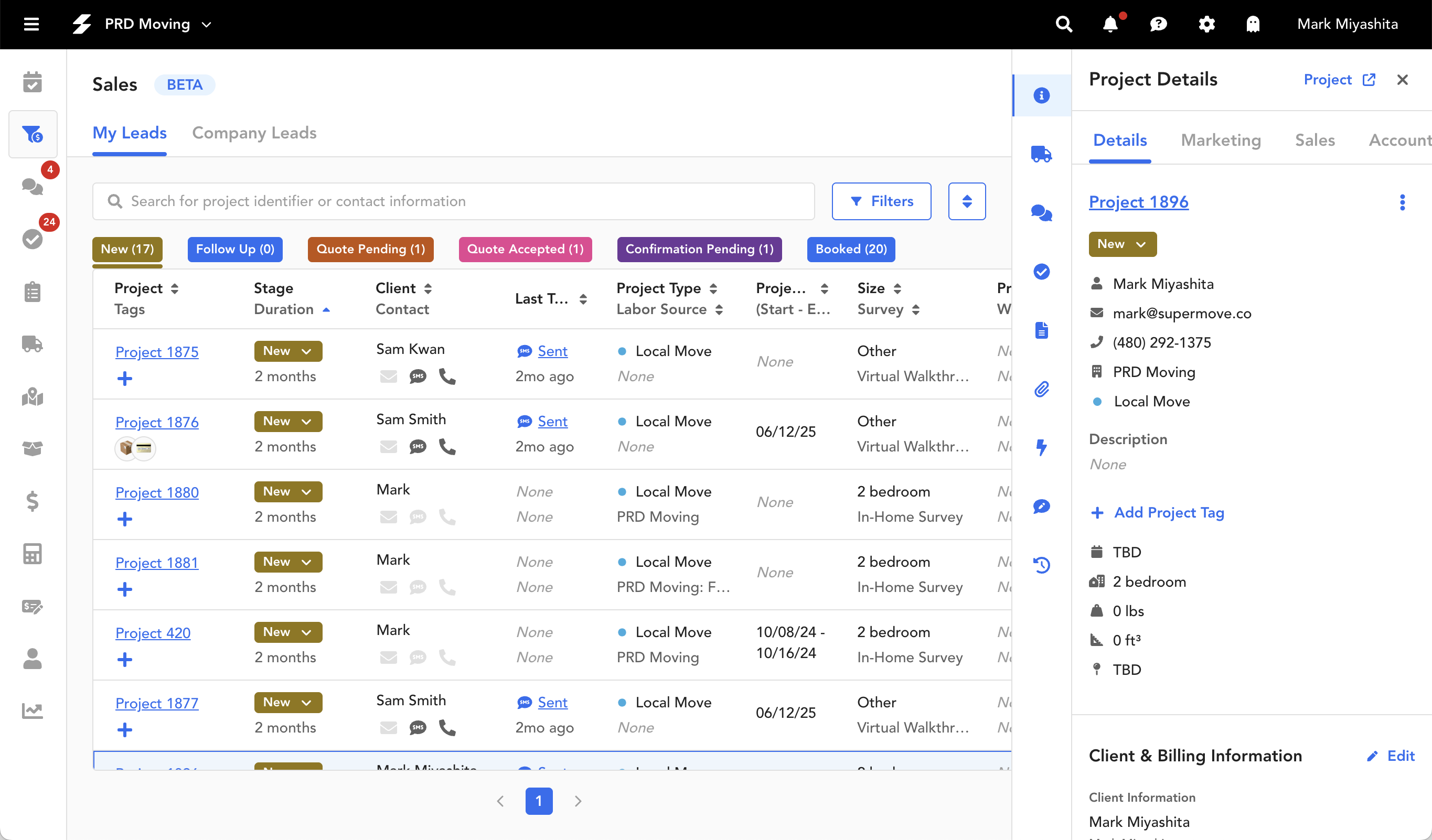Open the calendar icon in left sidebar
The image size is (1432, 840).
pos(33,82)
